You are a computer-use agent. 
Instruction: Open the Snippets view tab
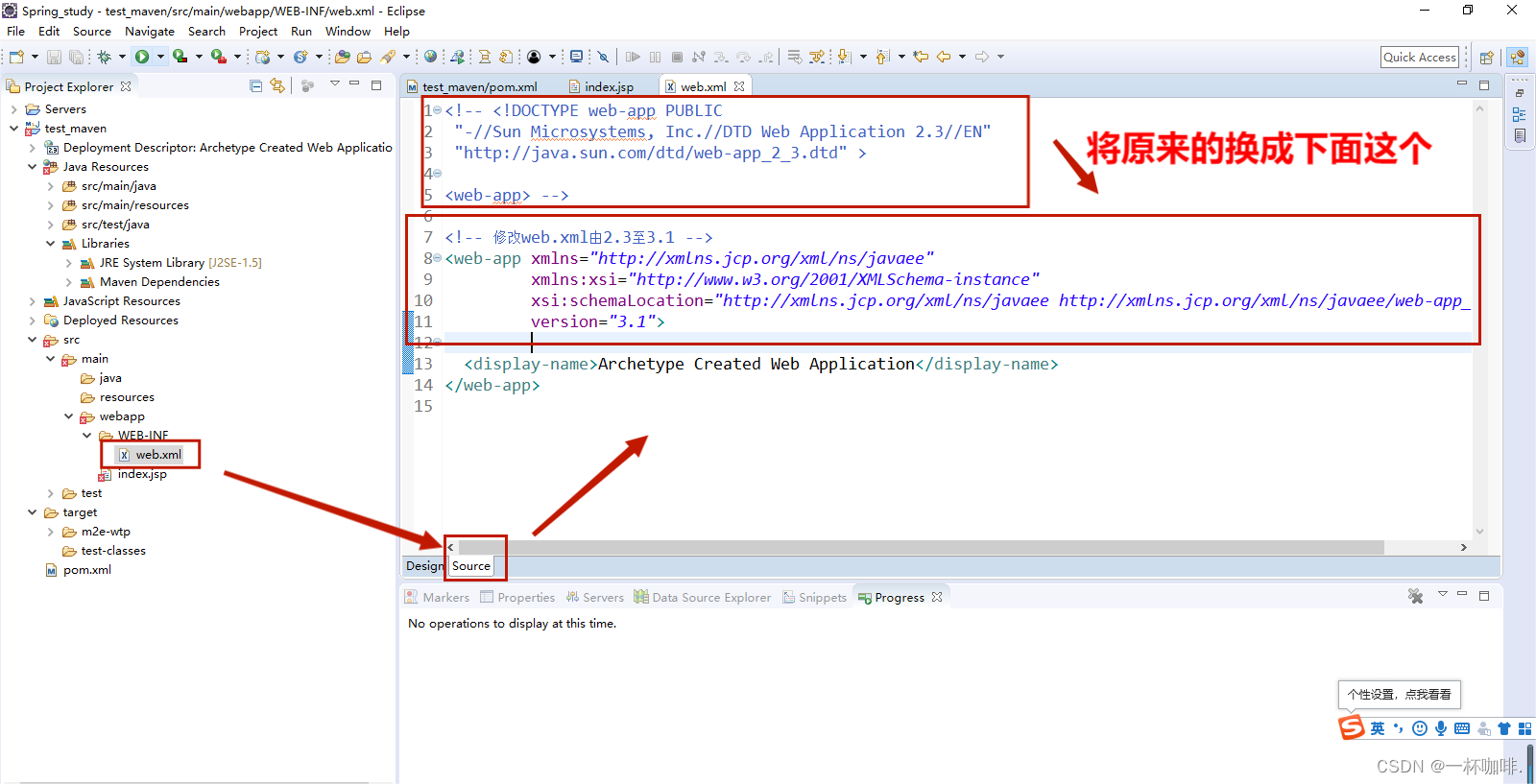(814, 597)
